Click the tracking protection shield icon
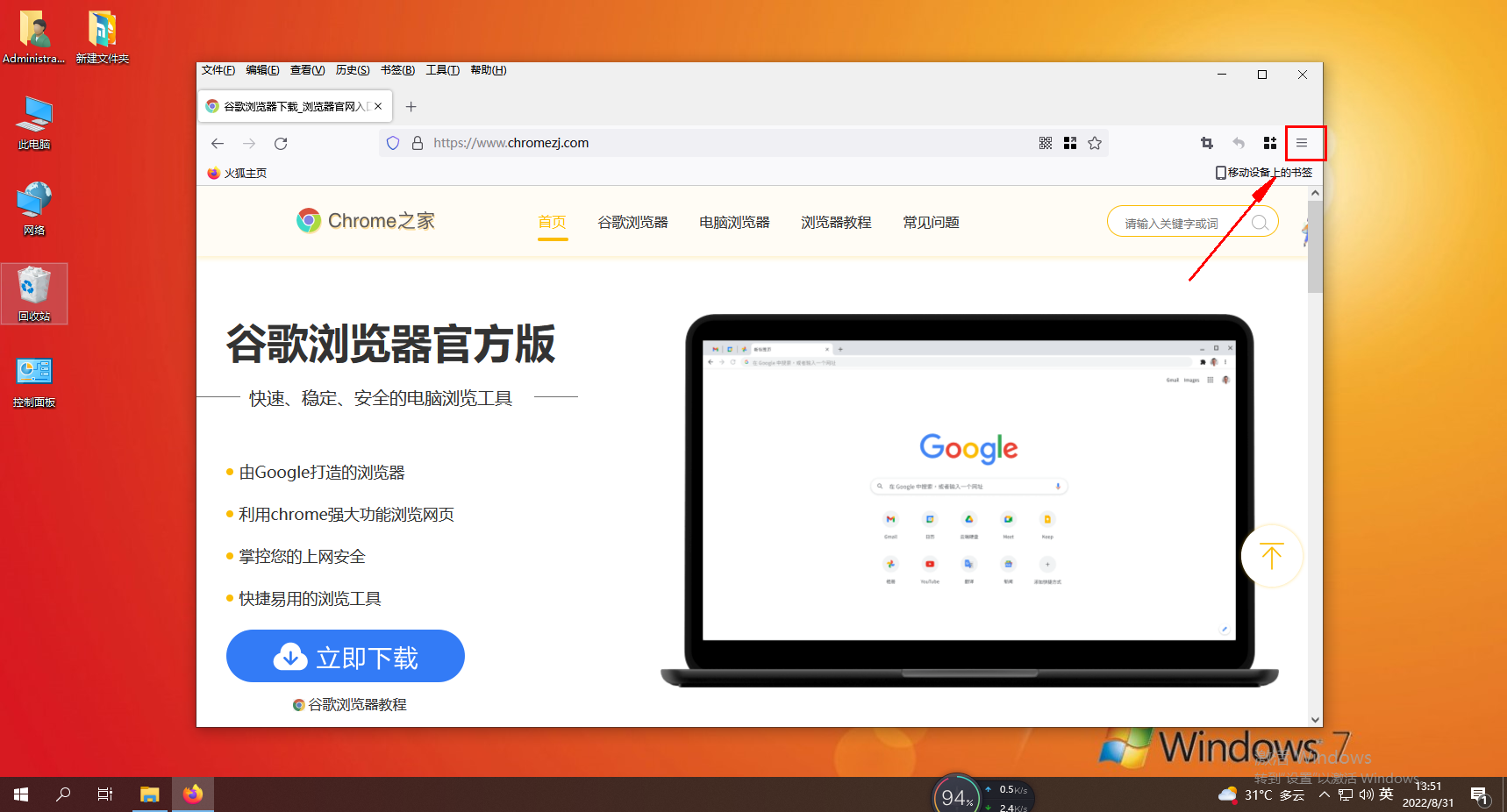Image resolution: width=1507 pixels, height=812 pixels. coord(393,143)
